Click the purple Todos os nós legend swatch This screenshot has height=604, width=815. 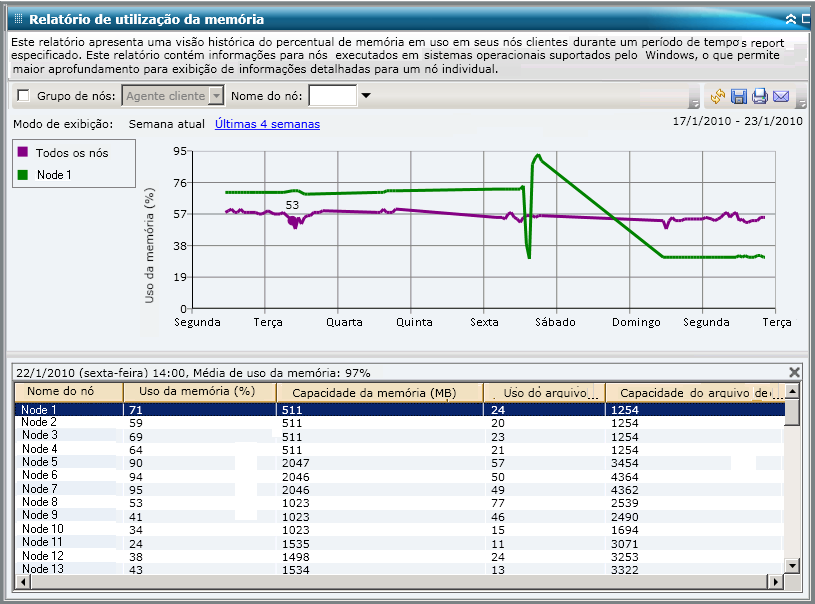click(23, 153)
